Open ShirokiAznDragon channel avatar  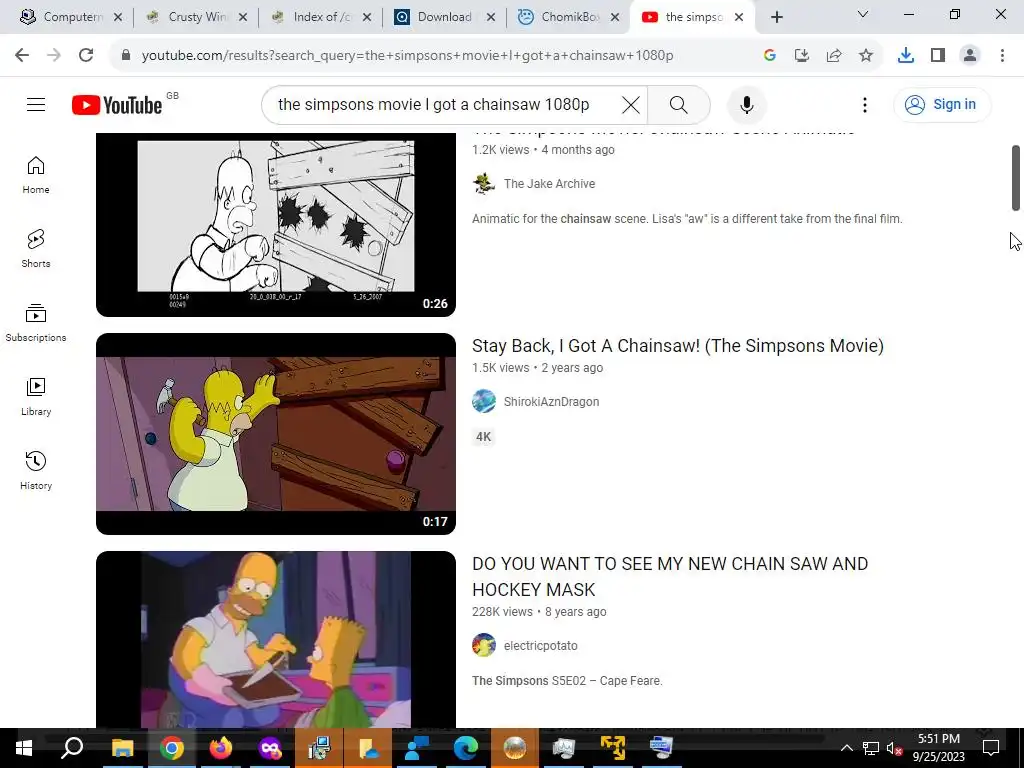[x=484, y=401]
